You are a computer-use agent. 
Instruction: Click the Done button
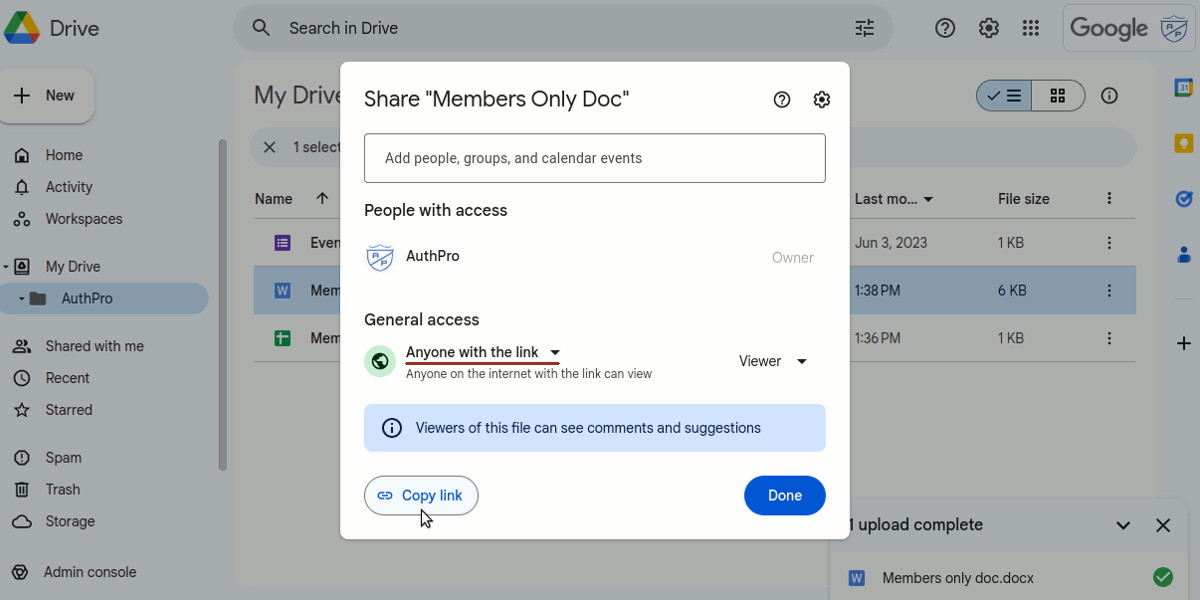click(785, 495)
